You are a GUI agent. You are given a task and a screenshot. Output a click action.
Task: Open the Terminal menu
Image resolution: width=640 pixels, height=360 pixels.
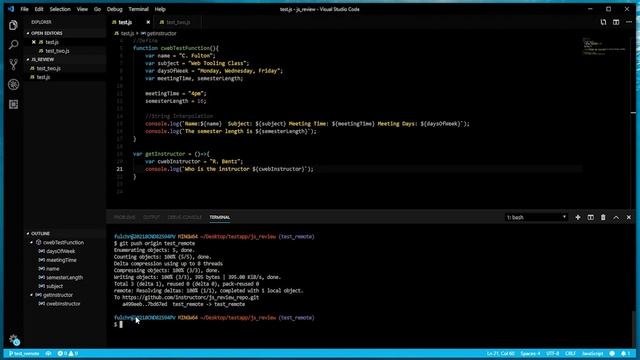pyautogui.click(x=138, y=9)
